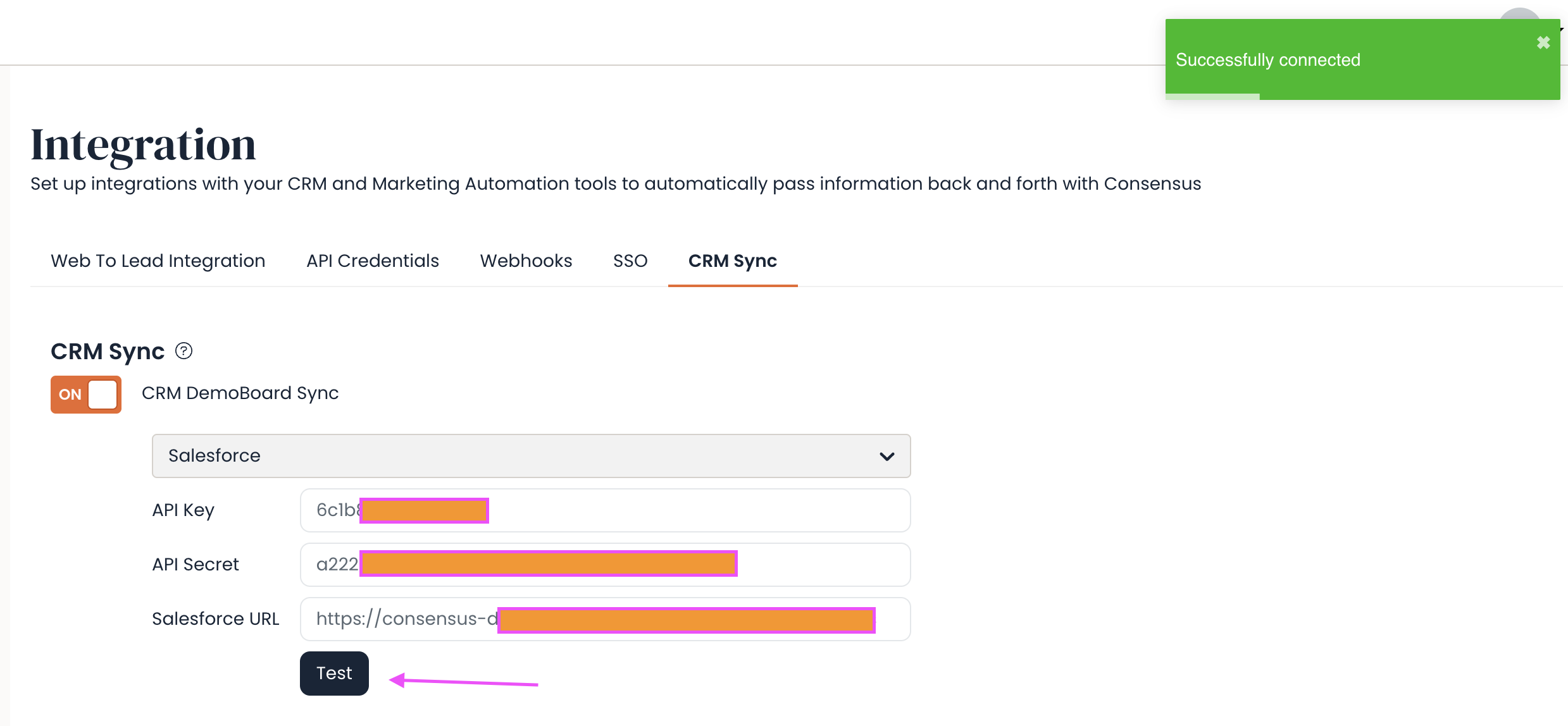
Task: Dismiss the Successfully connected notification
Action: coord(1543,42)
